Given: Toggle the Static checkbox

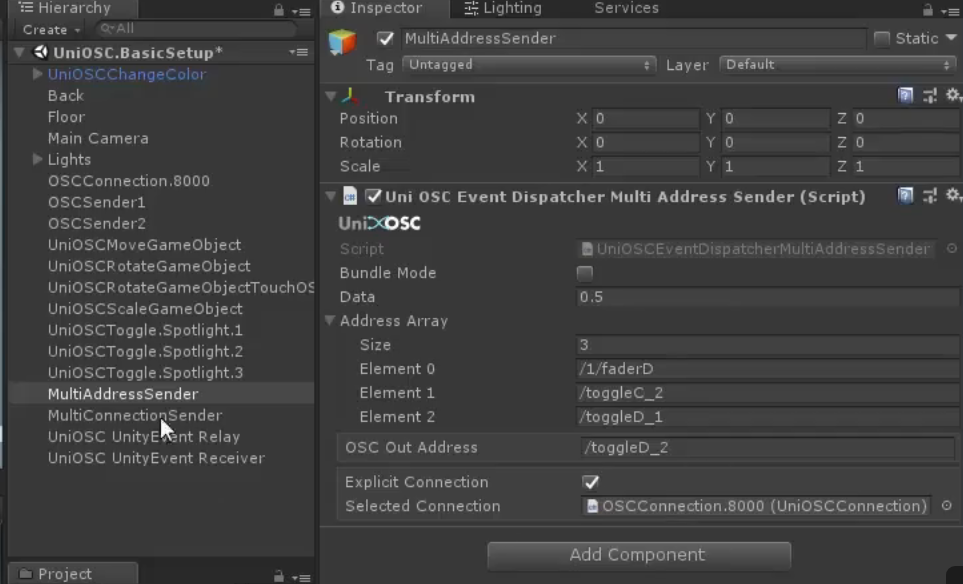Looking at the screenshot, I should pyautogui.click(x=881, y=38).
